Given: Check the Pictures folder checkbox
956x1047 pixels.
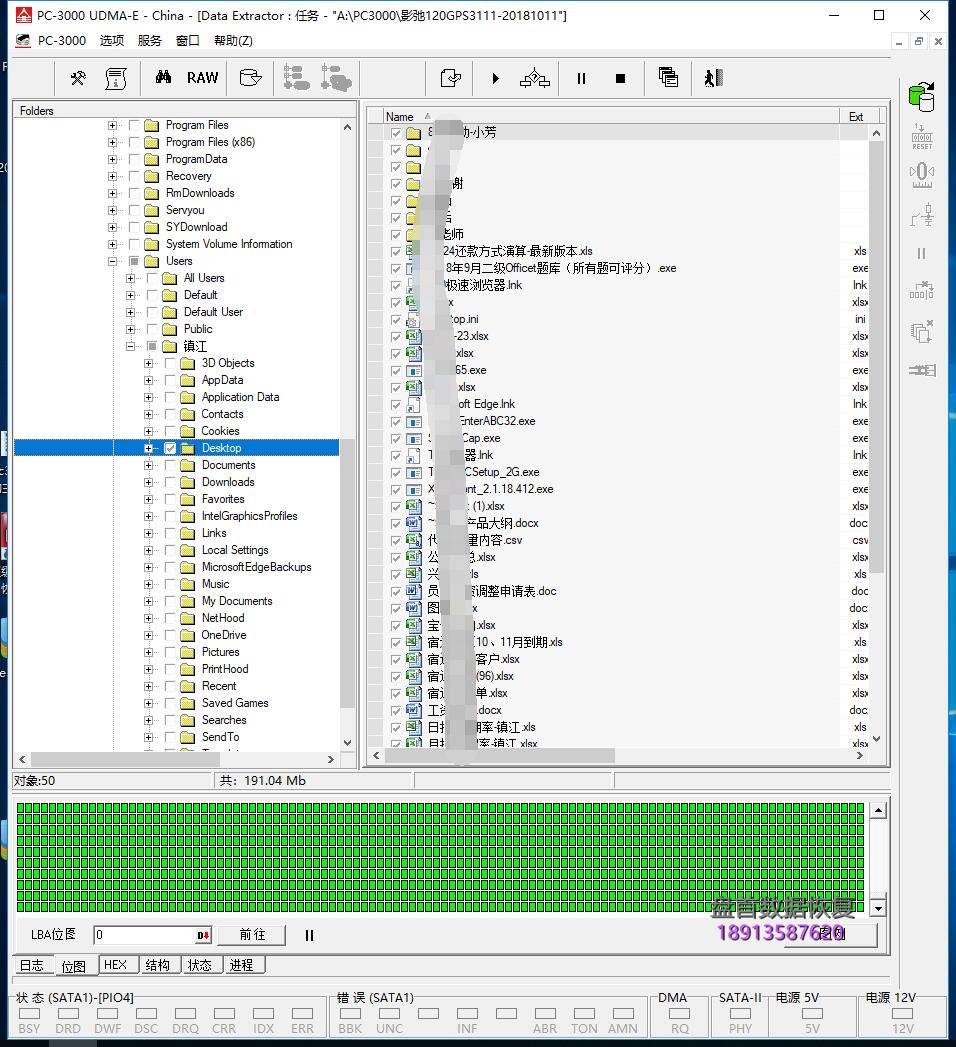Looking at the screenshot, I should (x=170, y=652).
